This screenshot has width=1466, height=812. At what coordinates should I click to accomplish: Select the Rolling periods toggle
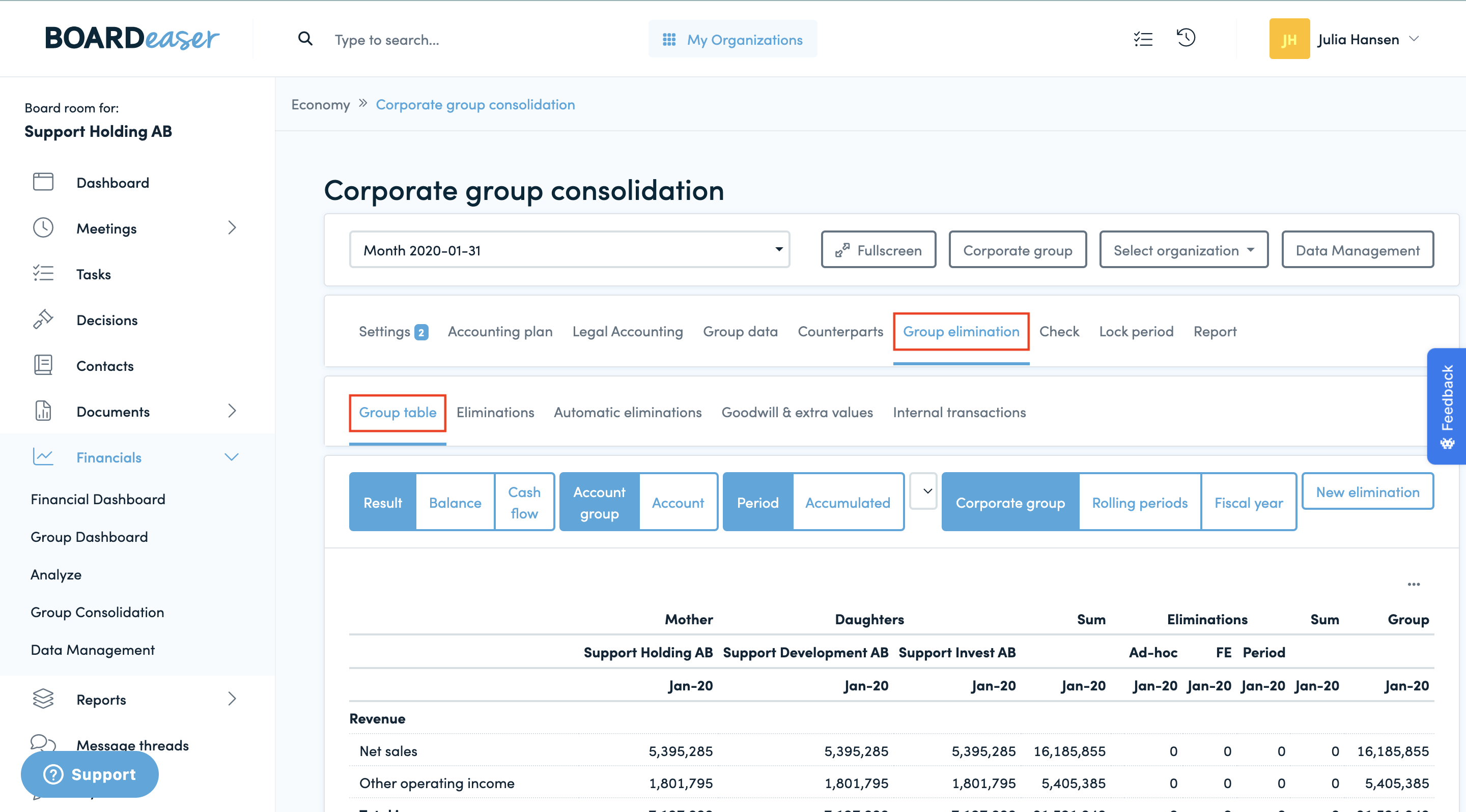click(x=1139, y=502)
